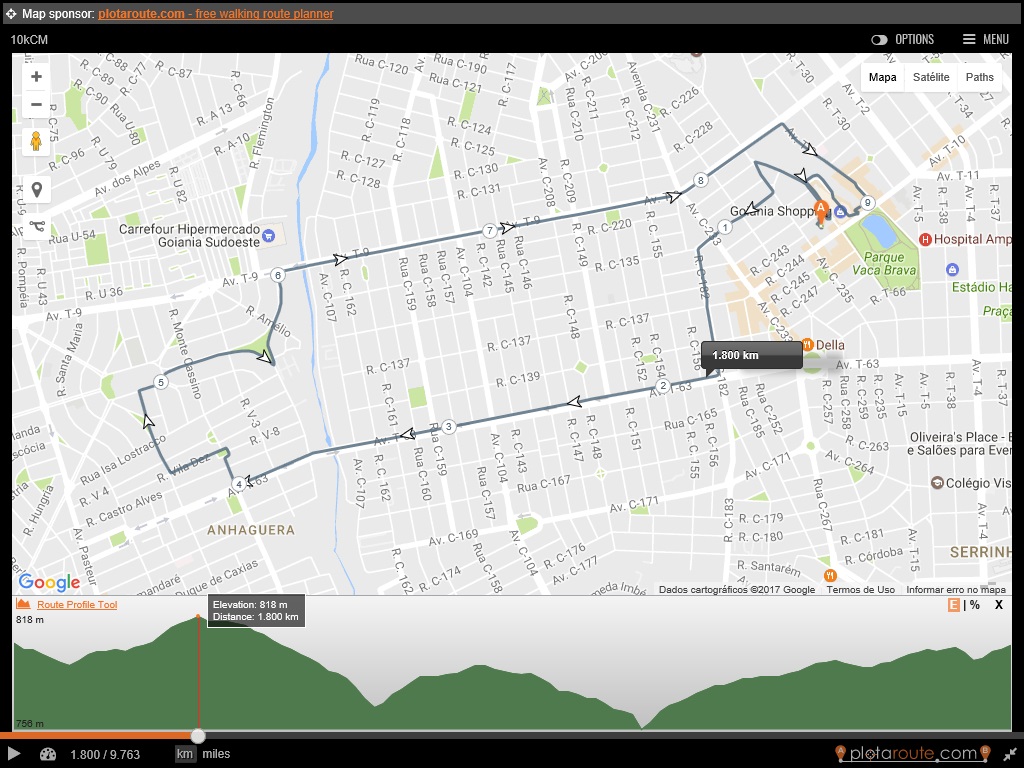Viewport: 1028px width, 772px height.
Task: Zoom in on the map
Action: [x=36, y=77]
